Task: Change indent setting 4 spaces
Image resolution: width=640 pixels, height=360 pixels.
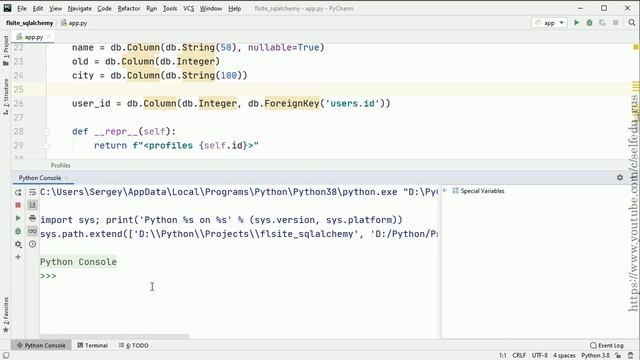Action: (x=564, y=356)
